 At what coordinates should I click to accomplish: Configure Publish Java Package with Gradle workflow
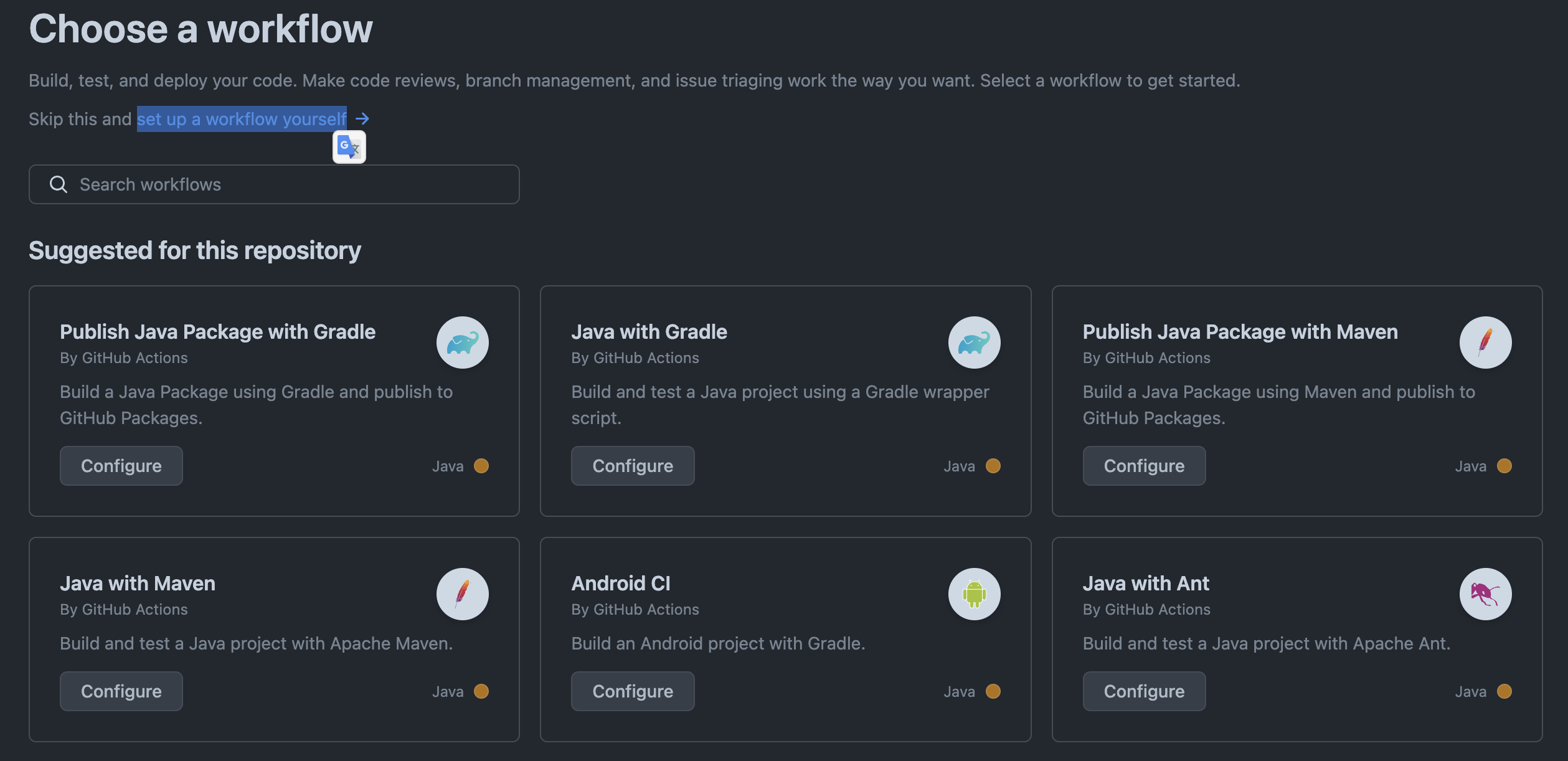point(121,466)
